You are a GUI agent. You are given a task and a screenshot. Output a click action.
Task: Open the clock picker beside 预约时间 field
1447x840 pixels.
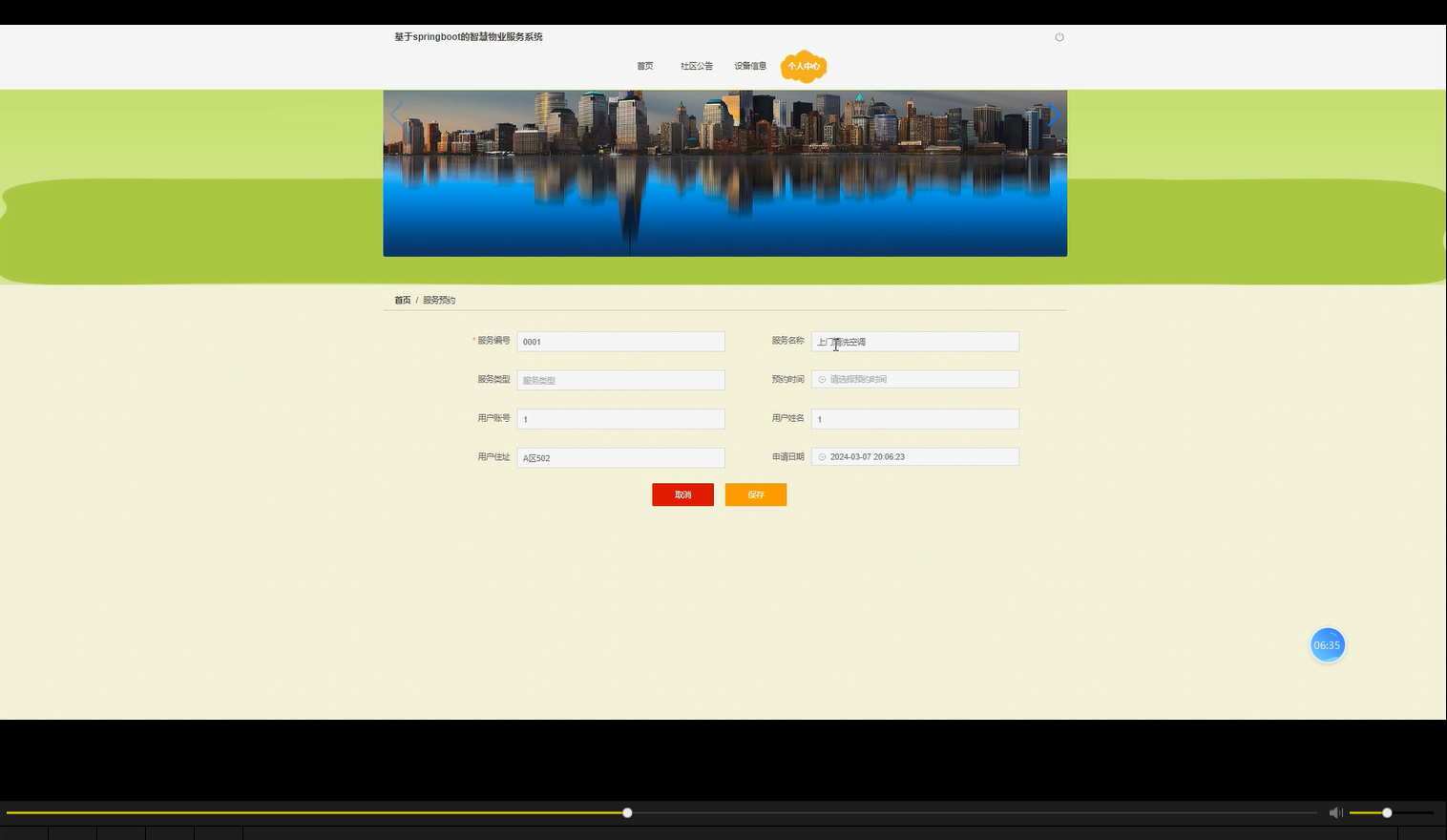pyautogui.click(x=823, y=379)
